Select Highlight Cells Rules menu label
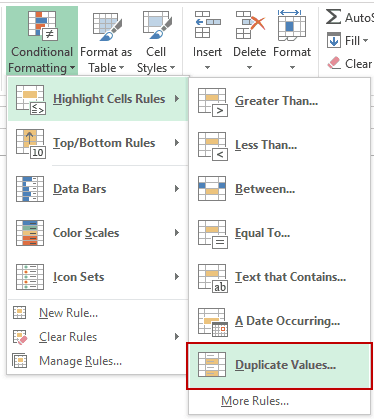Image resolution: width=376 pixels, height=419 pixels. click(109, 99)
